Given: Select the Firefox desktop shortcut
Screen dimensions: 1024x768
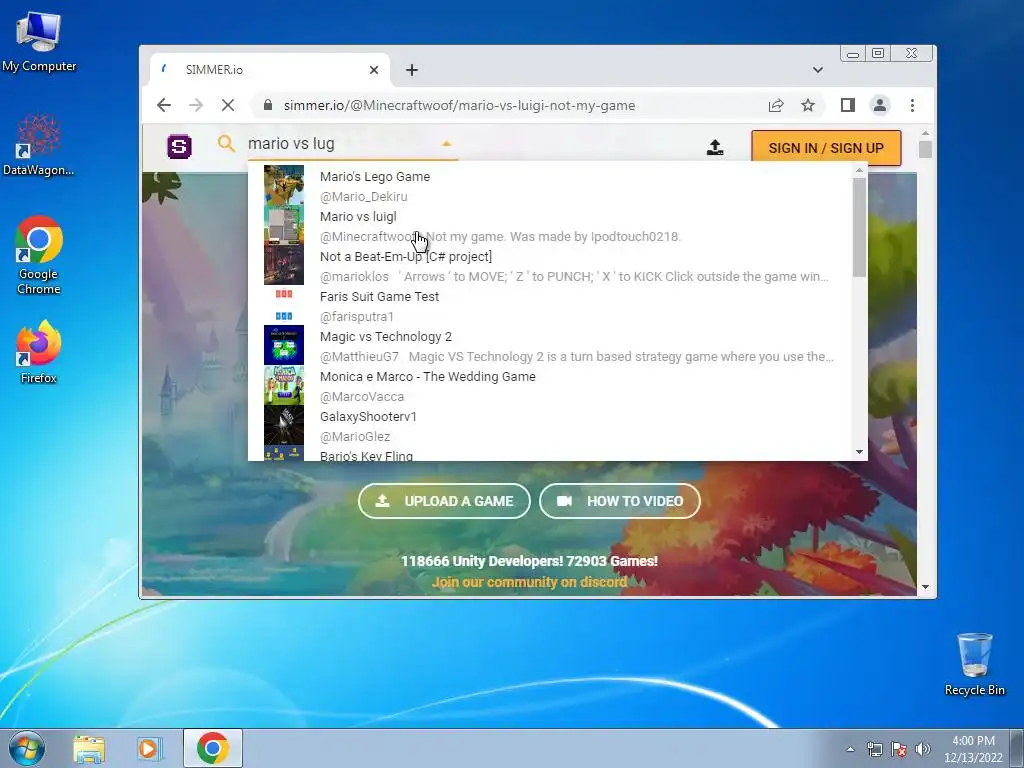Looking at the screenshot, I should [39, 351].
